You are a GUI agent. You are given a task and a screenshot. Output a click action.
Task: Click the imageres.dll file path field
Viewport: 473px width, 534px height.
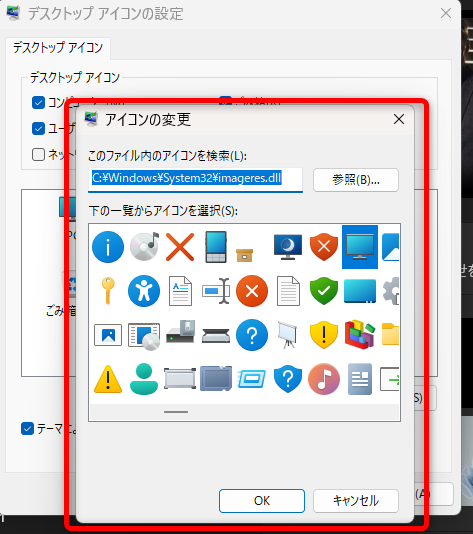pos(195,179)
